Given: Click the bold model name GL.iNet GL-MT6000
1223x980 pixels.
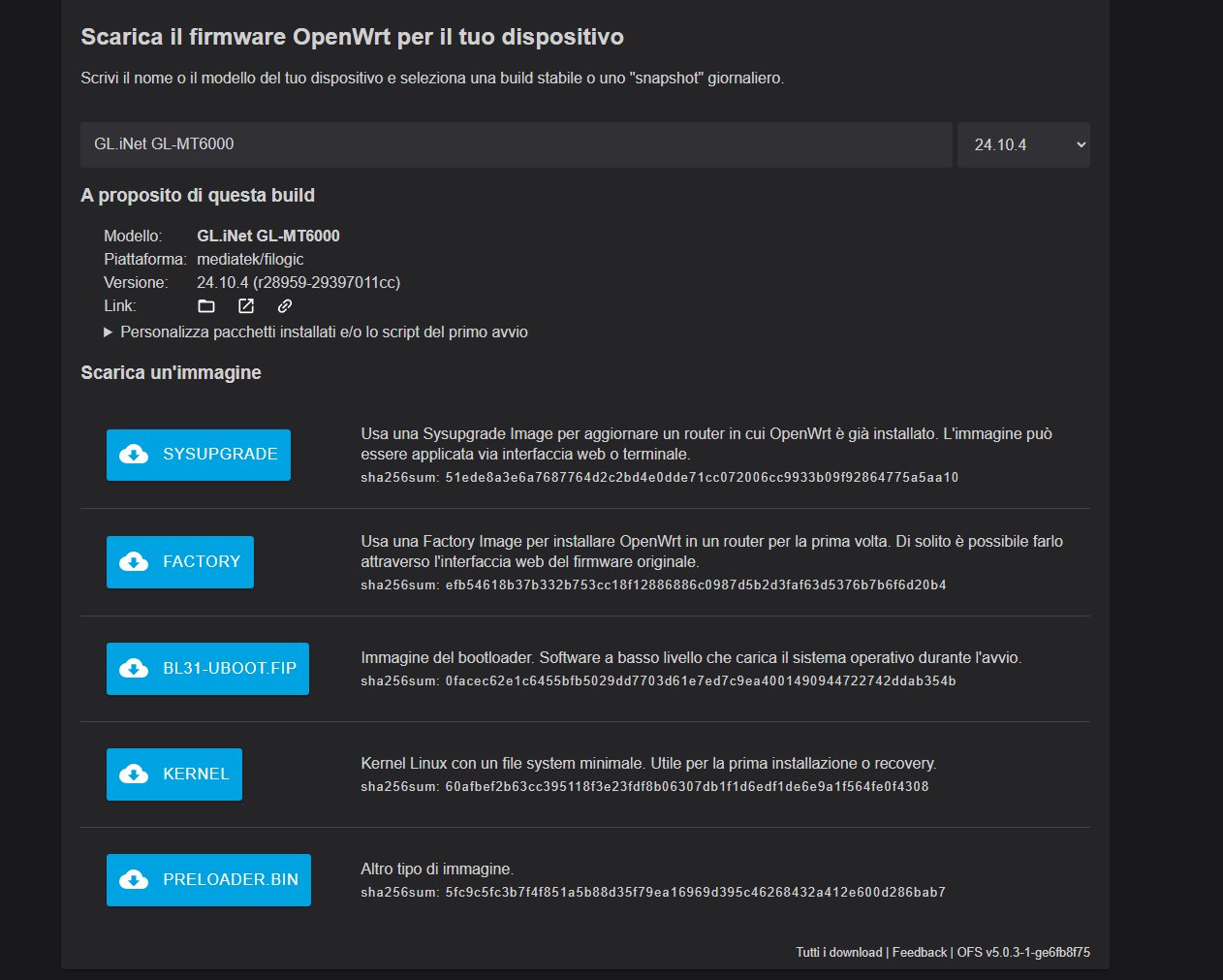Looking at the screenshot, I should click(x=268, y=236).
